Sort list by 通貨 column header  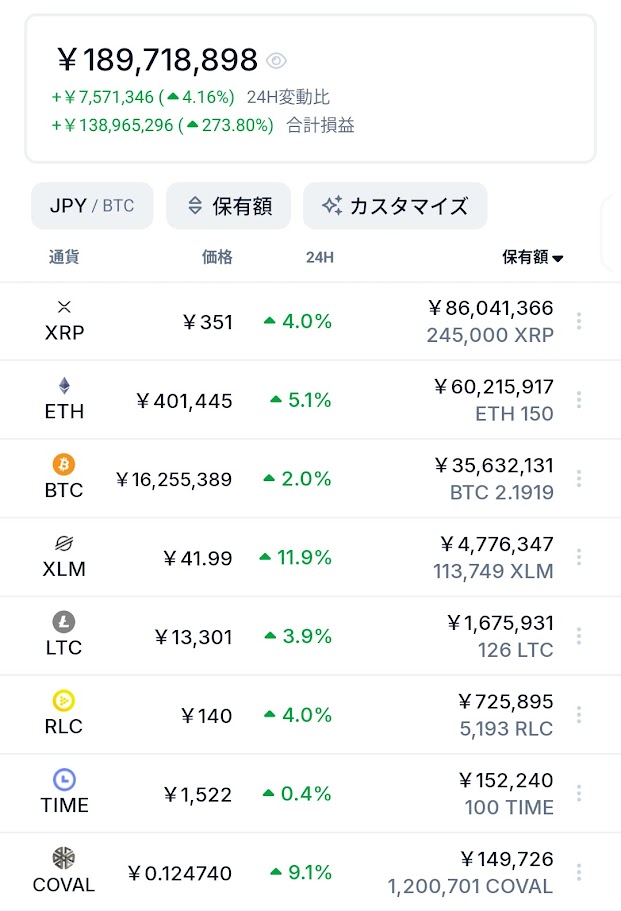(64, 257)
